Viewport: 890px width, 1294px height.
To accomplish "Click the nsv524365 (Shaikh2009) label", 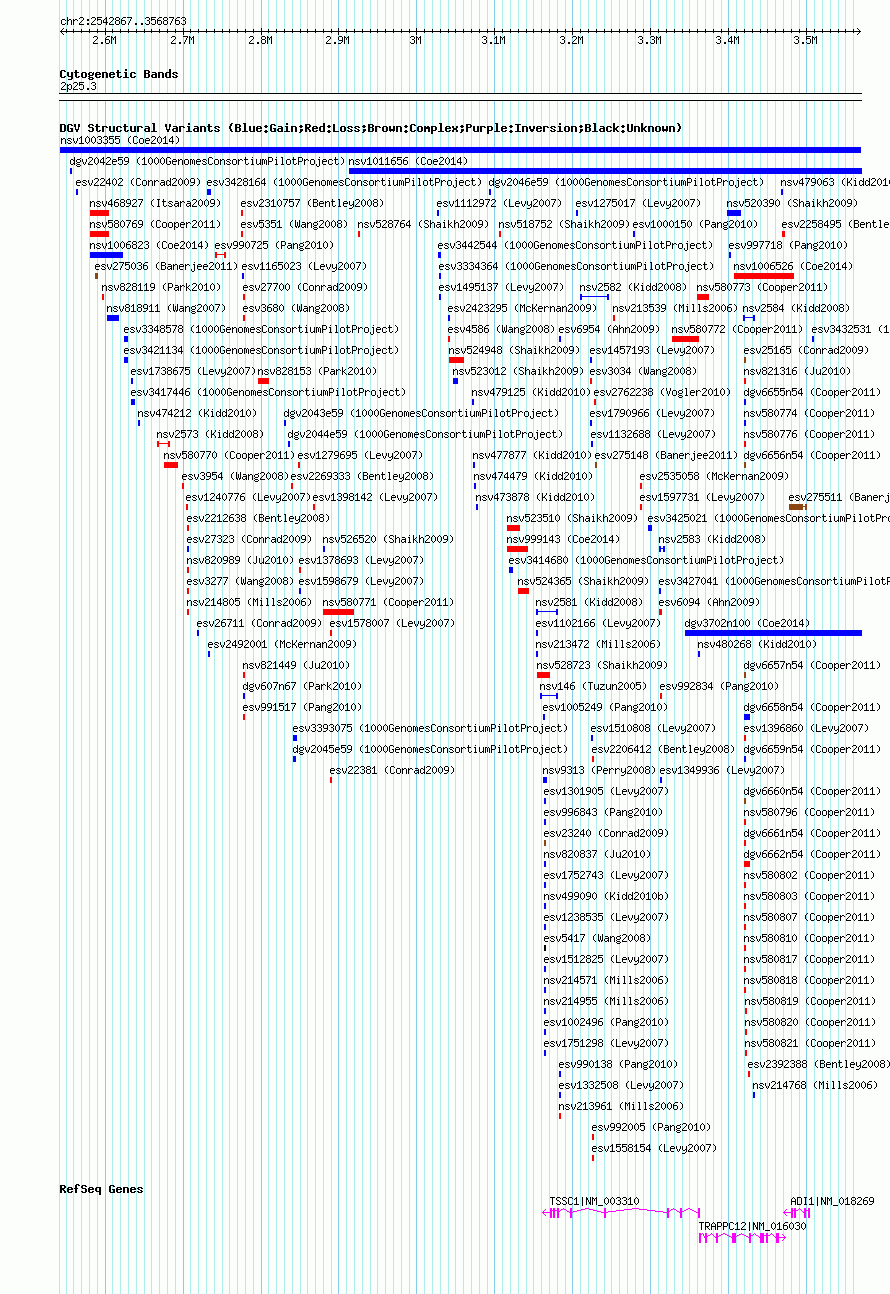I will (x=583, y=581).
